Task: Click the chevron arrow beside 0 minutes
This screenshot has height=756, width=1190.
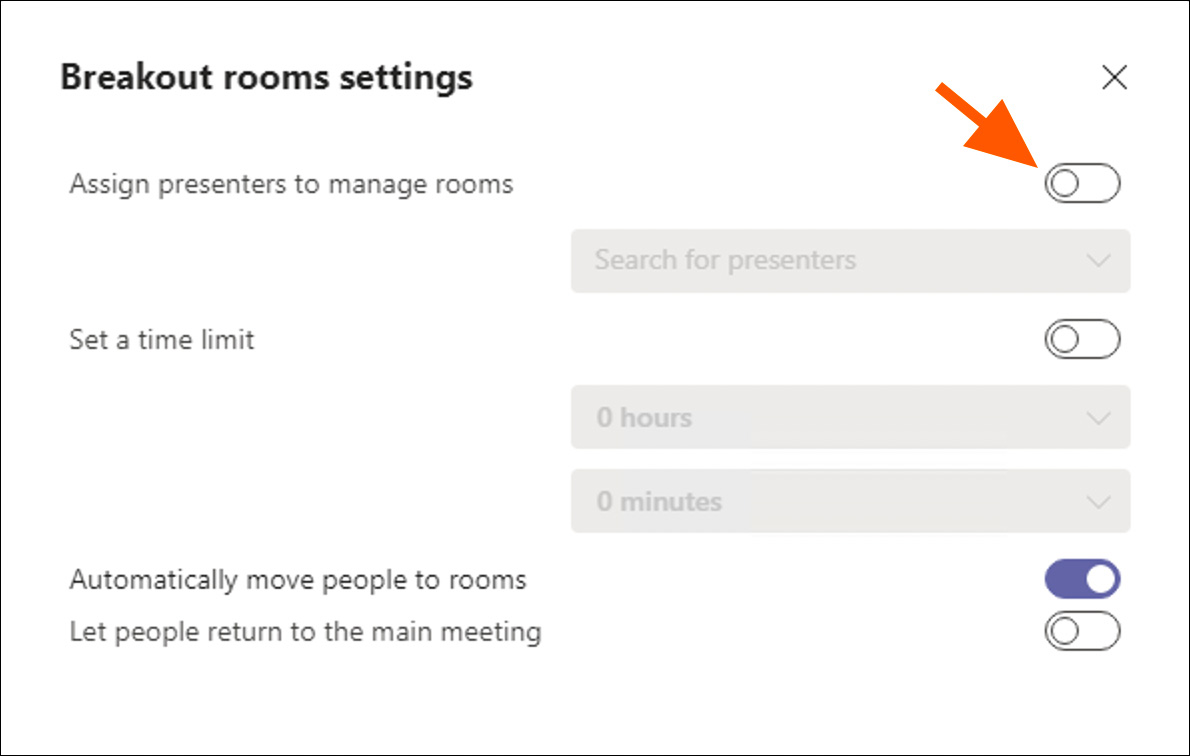Action: point(1098,501)
